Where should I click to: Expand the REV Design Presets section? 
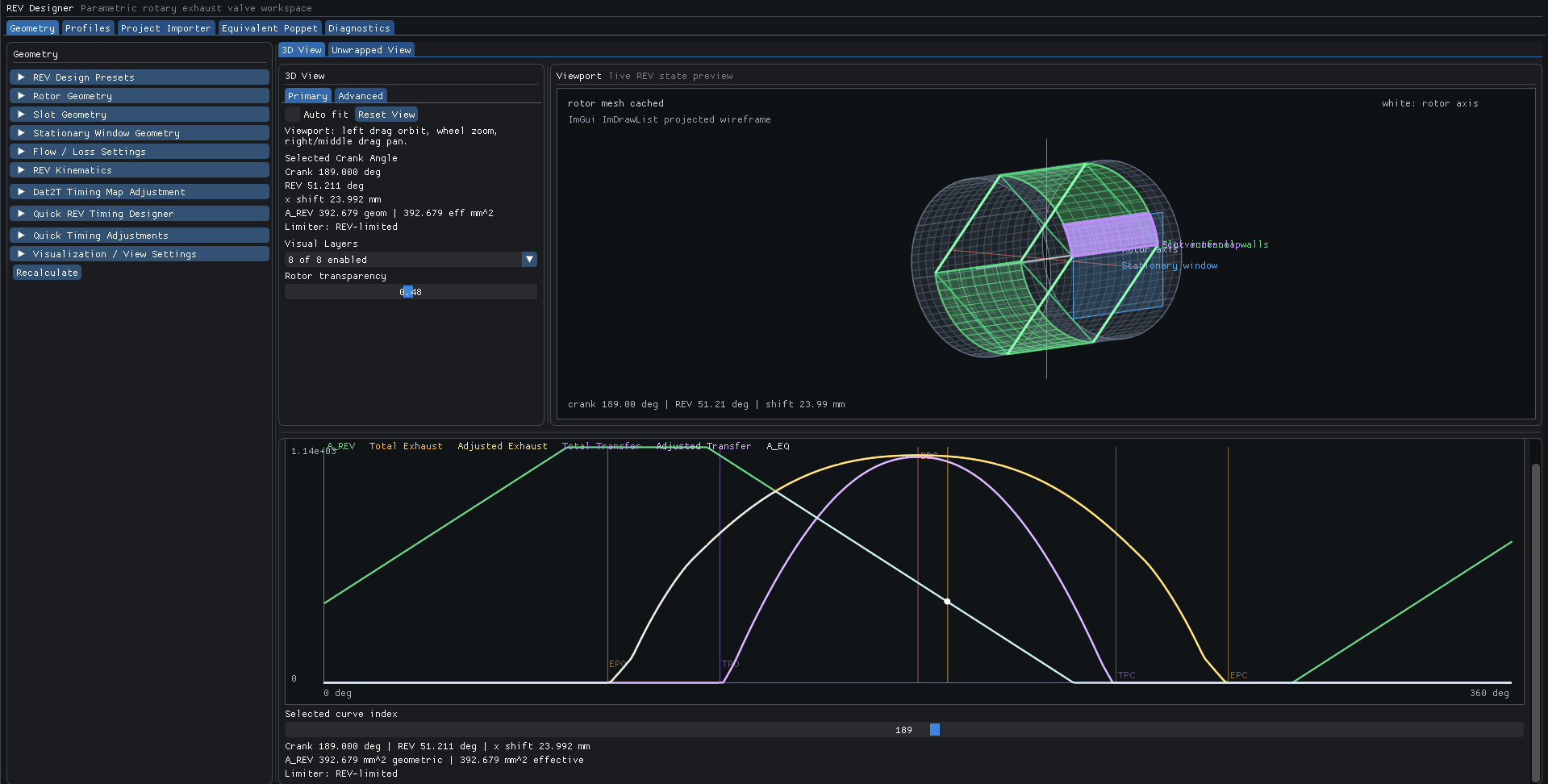click(140, 77)
